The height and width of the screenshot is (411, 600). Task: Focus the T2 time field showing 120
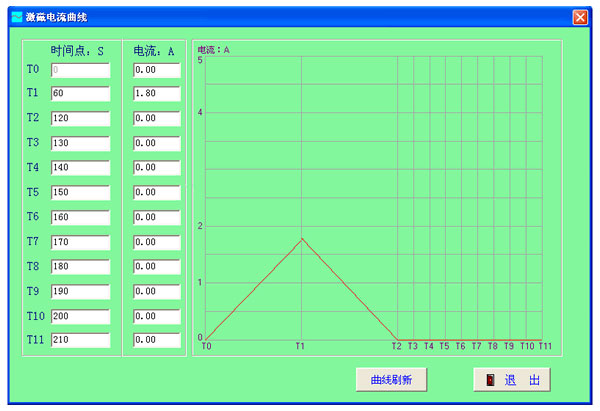[x=79, y=118]
